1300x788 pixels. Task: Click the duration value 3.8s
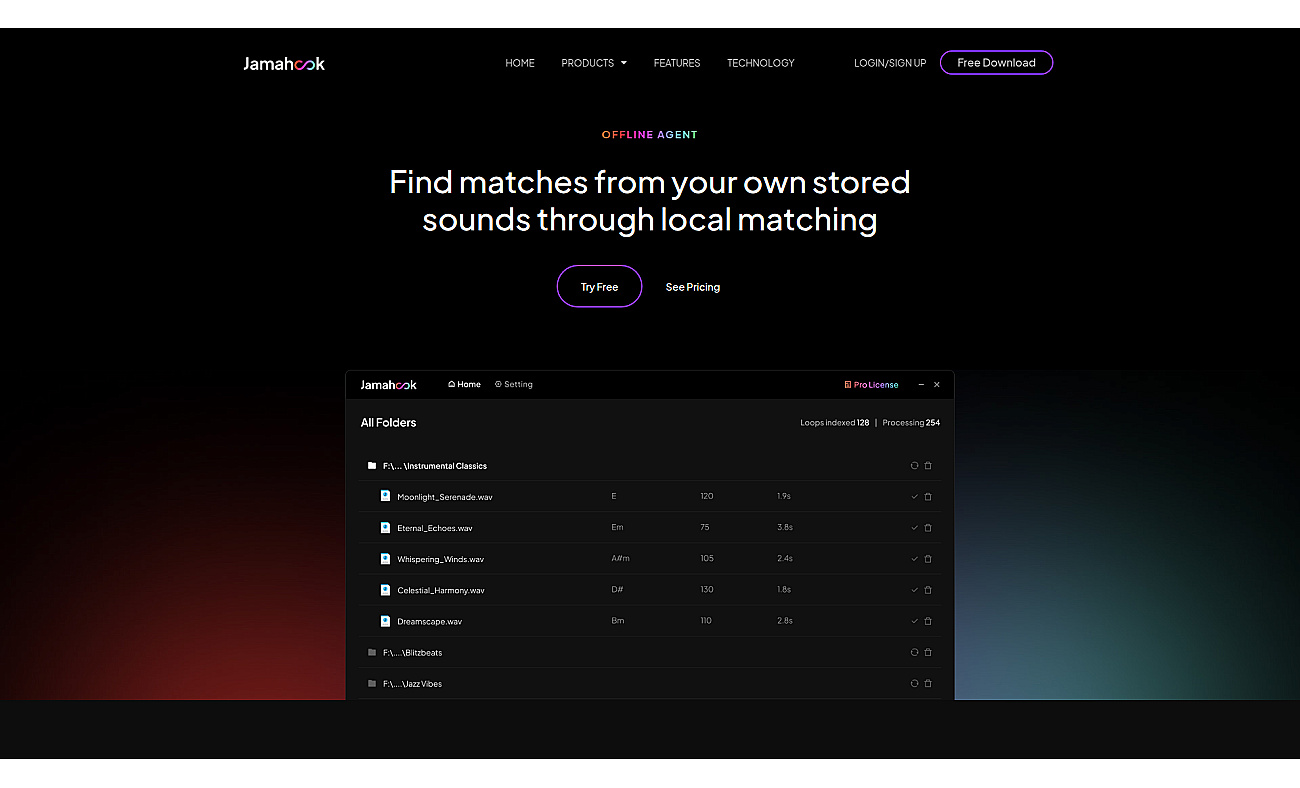coord(785,527)
